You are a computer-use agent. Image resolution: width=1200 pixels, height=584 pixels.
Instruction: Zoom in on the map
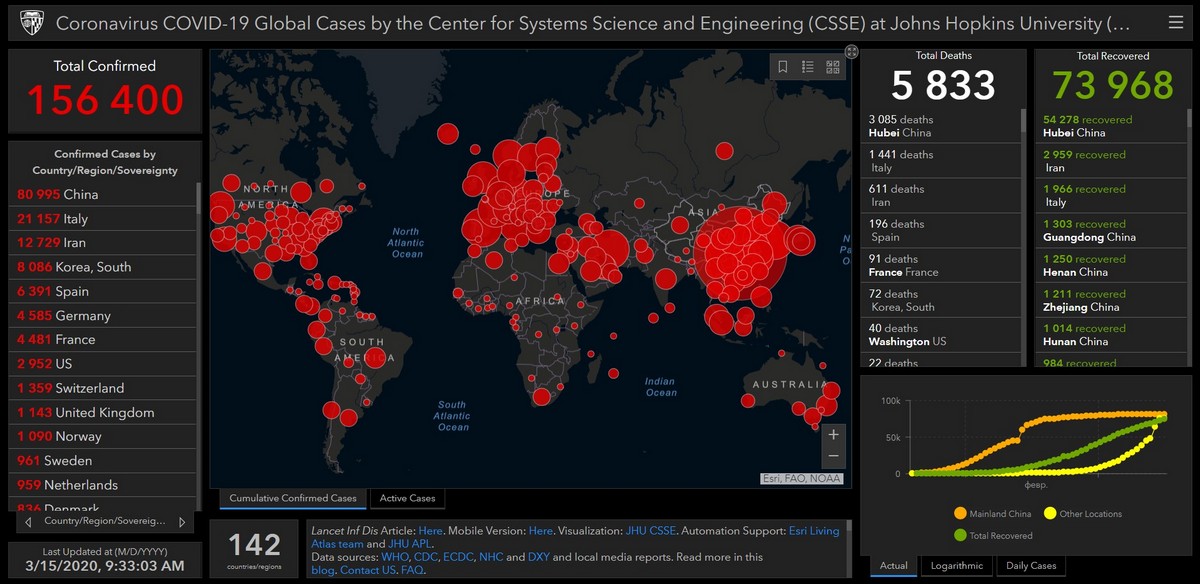pos(833,435)
